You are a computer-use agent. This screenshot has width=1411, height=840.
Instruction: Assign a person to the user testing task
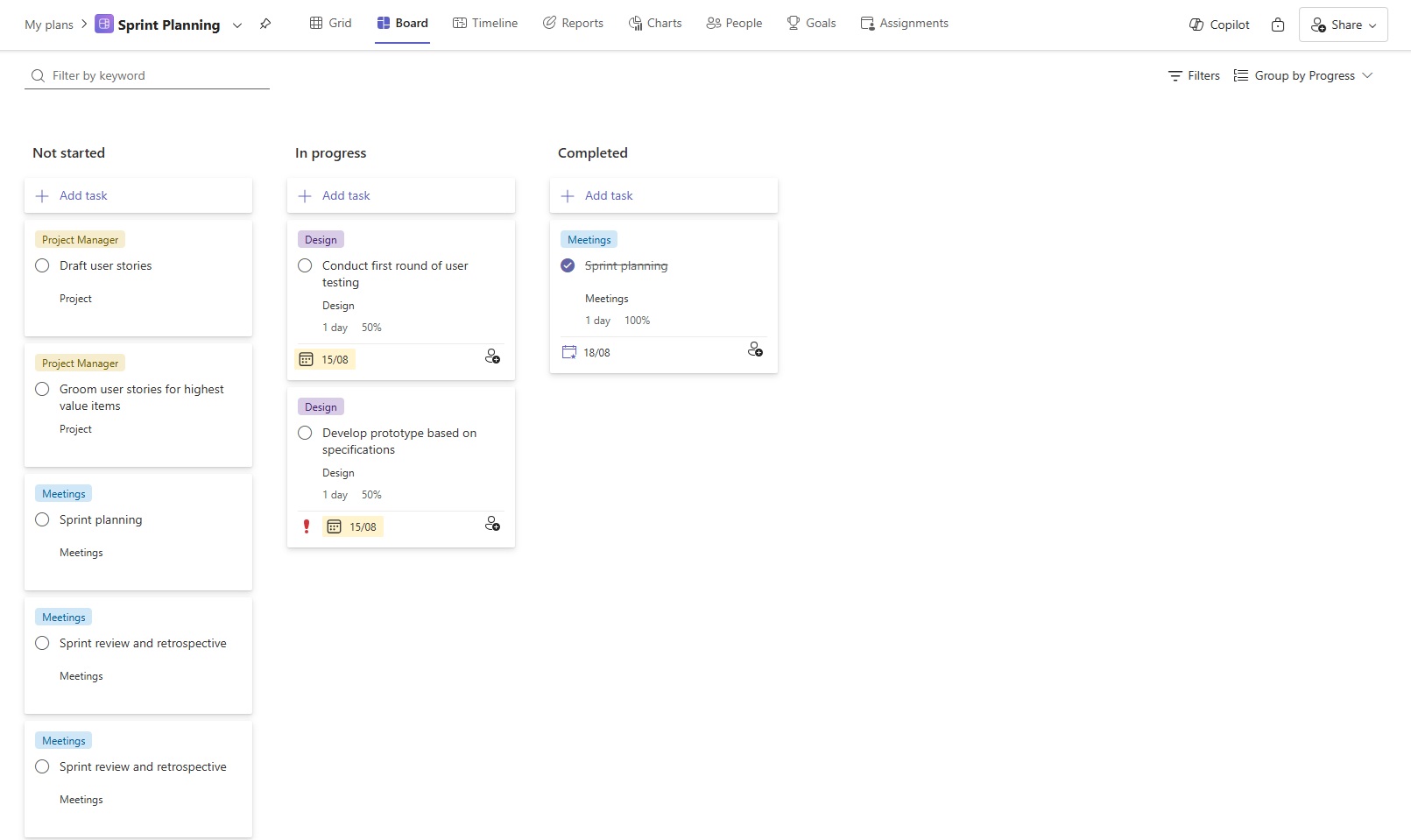492,356
